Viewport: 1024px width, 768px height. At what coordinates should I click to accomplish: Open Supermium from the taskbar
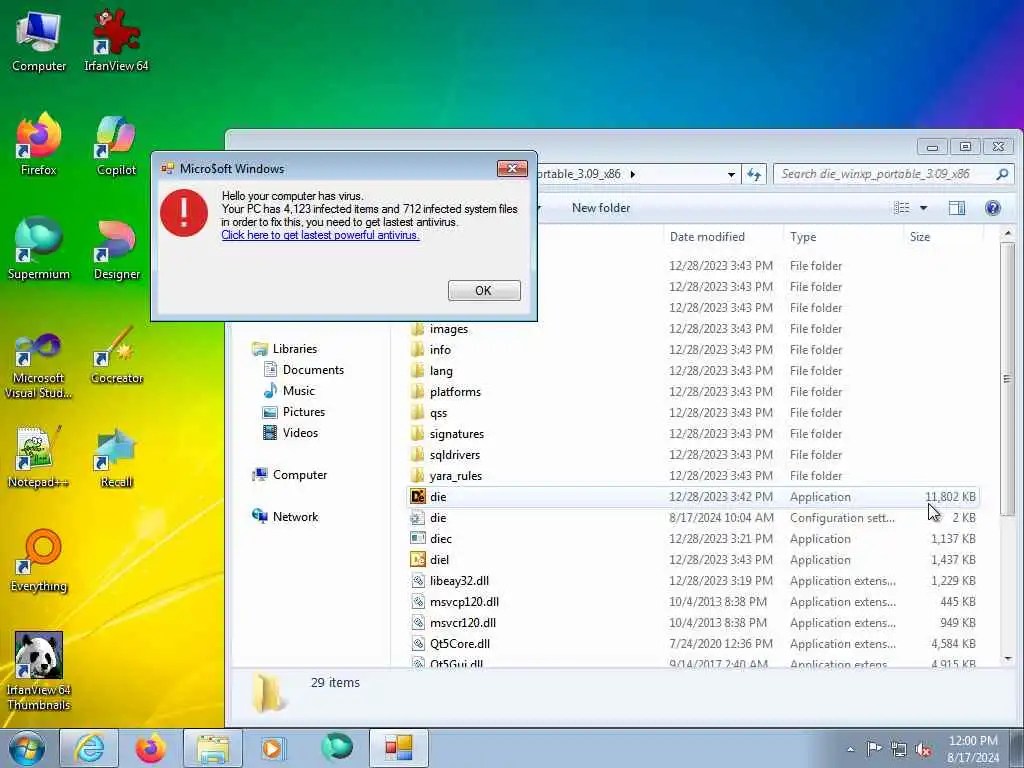(337, 748)
